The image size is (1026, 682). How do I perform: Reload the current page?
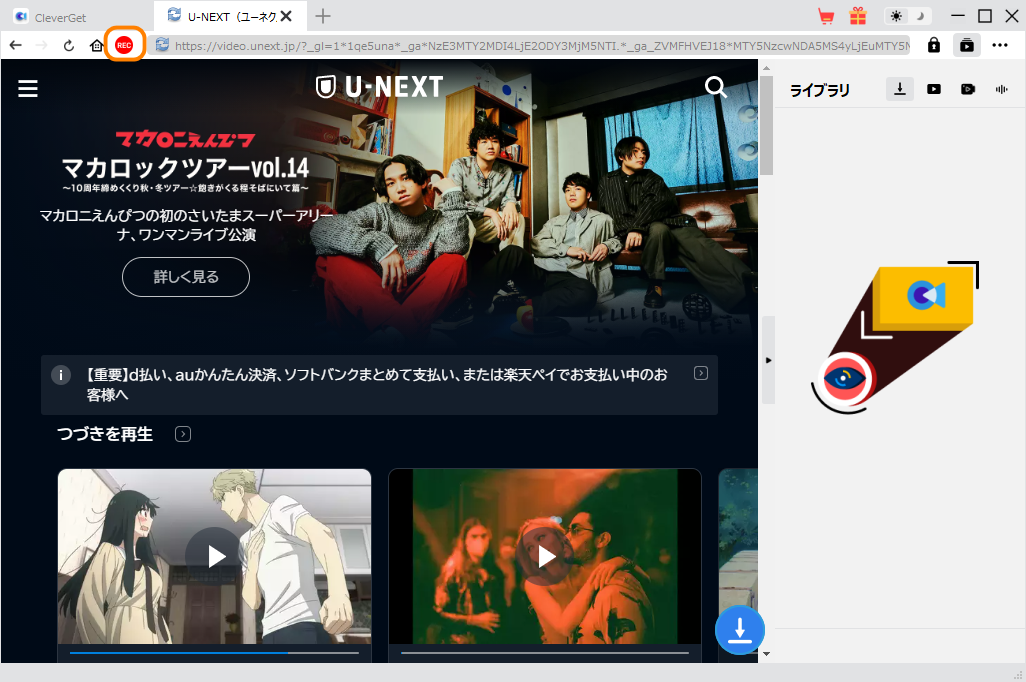coord(69,45)
